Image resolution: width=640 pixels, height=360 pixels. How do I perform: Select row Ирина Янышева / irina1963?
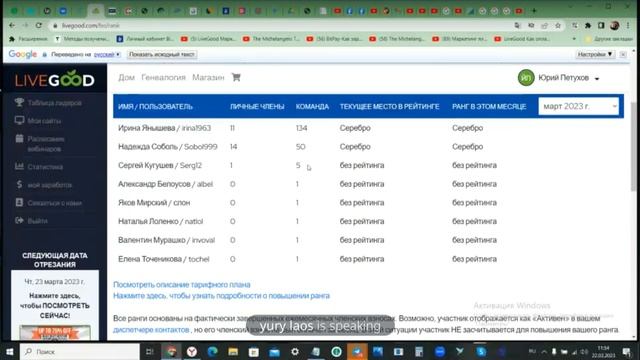click(368, 128)
